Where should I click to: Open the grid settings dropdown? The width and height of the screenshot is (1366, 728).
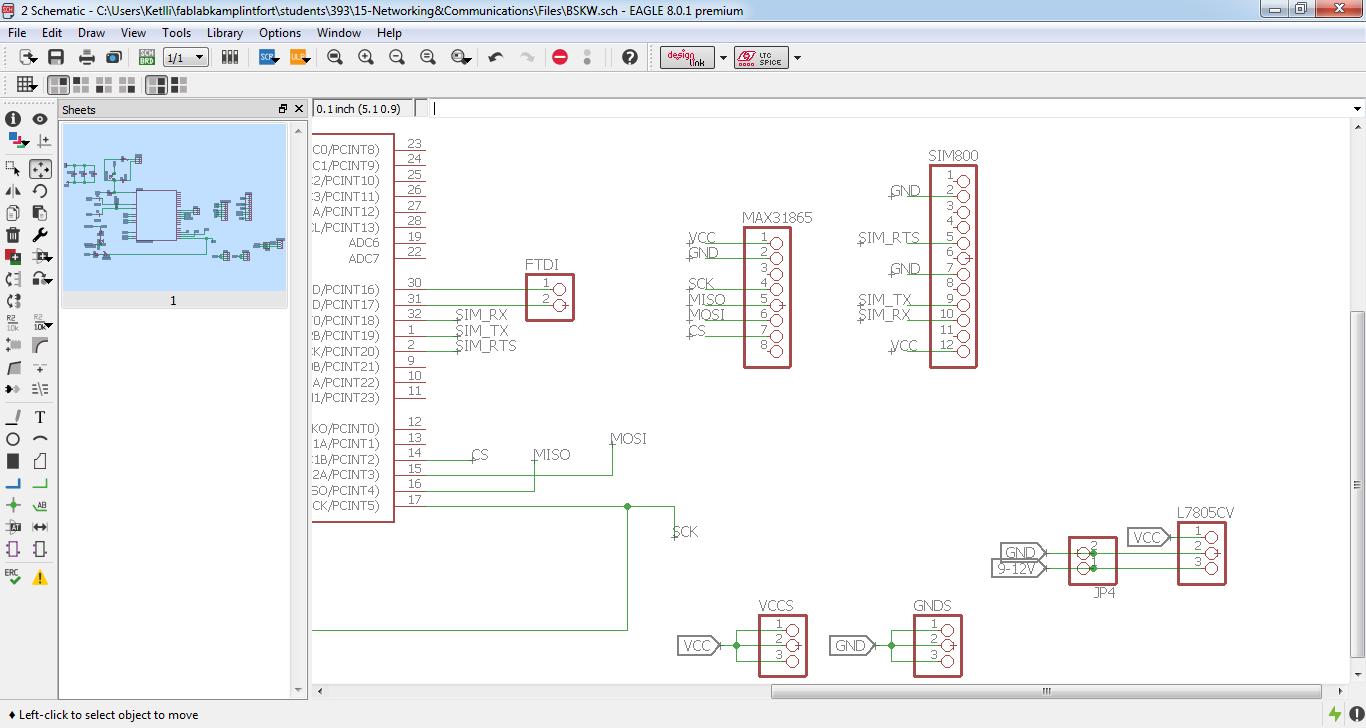click(28, 85)
